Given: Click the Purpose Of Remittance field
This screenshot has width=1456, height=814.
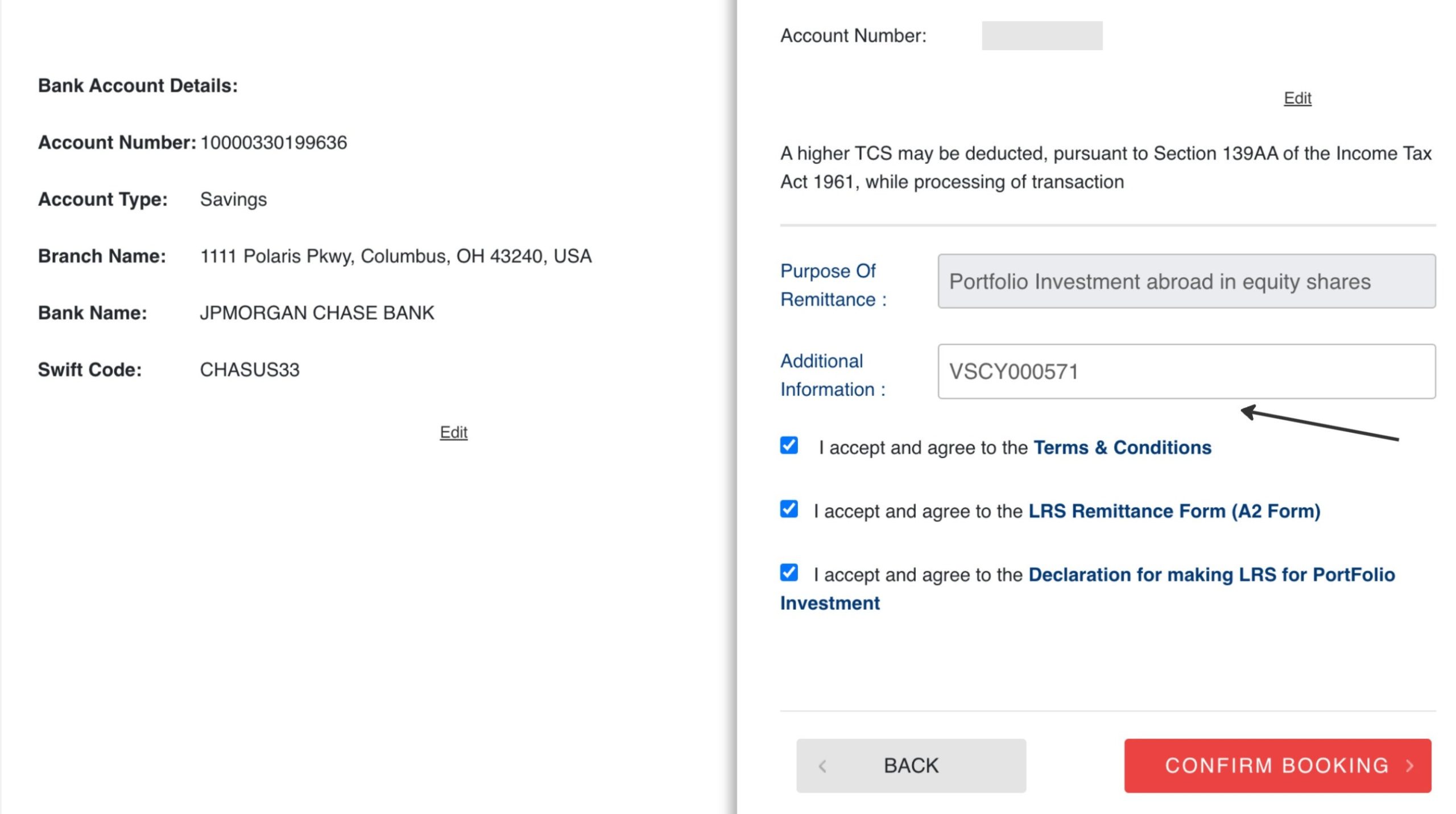Looking at the screenshot, I should (1186, 282).
